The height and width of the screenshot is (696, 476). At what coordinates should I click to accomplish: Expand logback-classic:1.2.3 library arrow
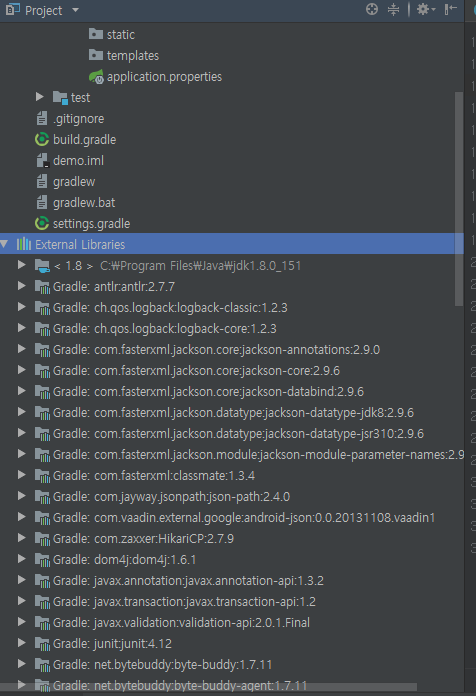pos(21,307)
